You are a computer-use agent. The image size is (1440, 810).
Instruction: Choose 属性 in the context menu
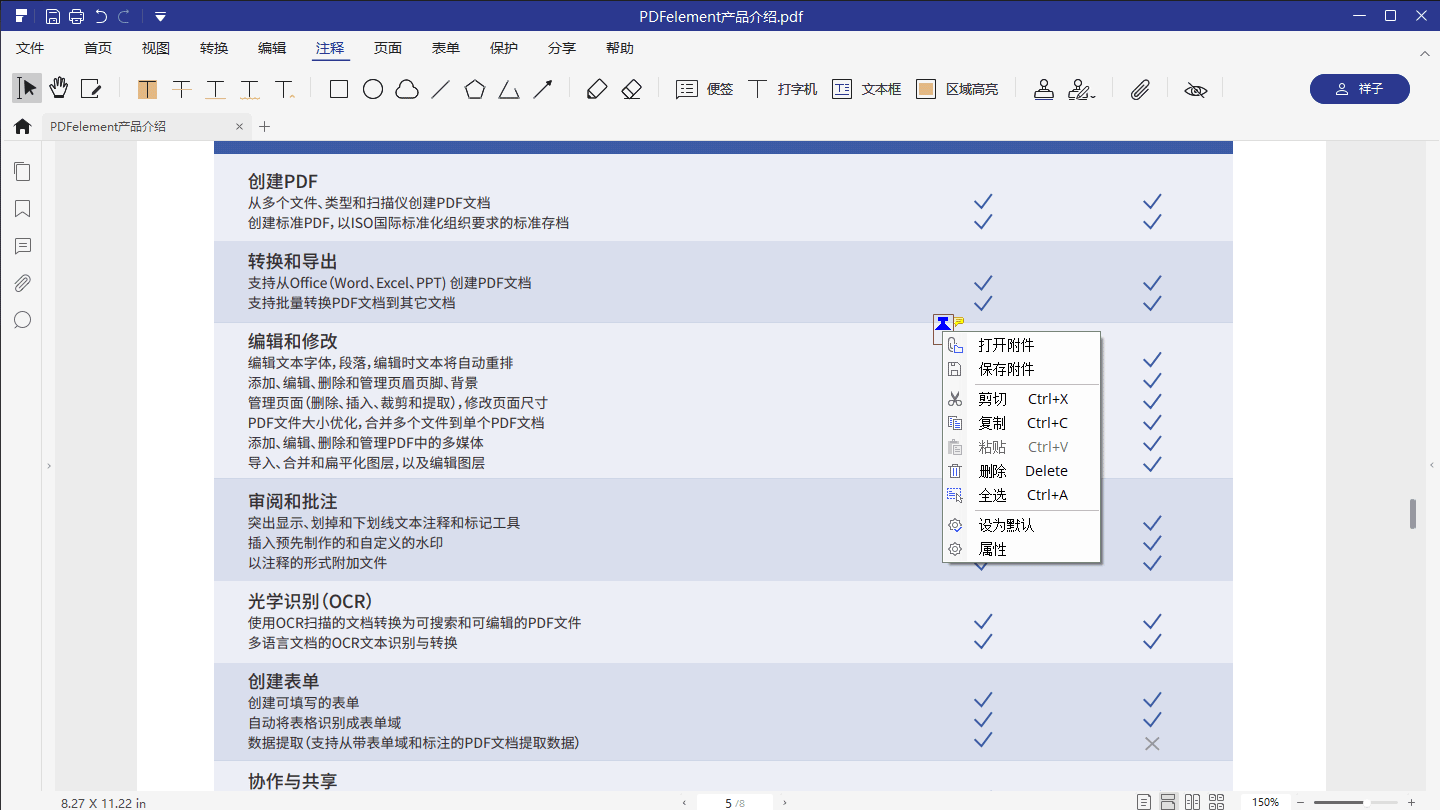[x=1022, y=549]
